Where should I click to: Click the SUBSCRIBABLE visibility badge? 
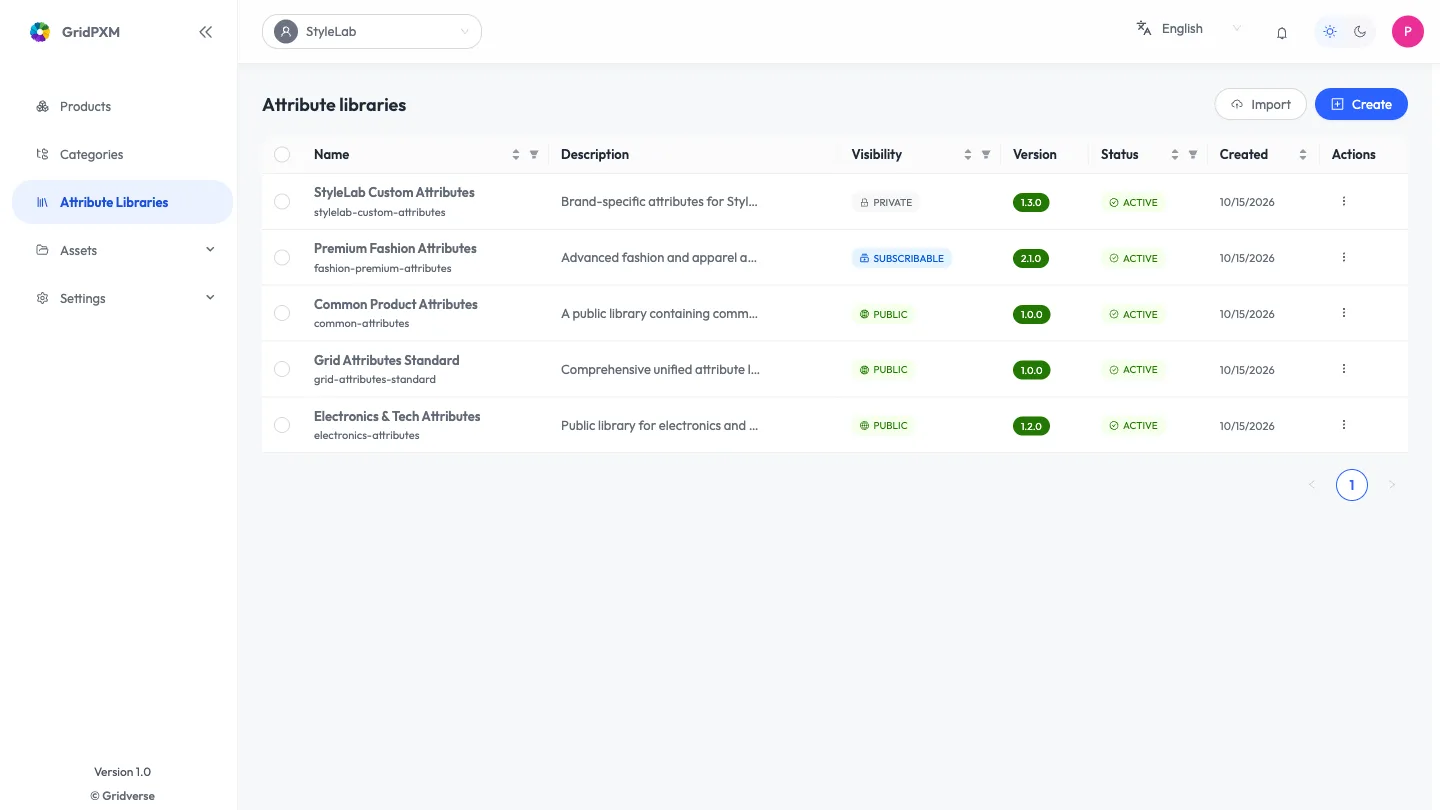[902, 258]
